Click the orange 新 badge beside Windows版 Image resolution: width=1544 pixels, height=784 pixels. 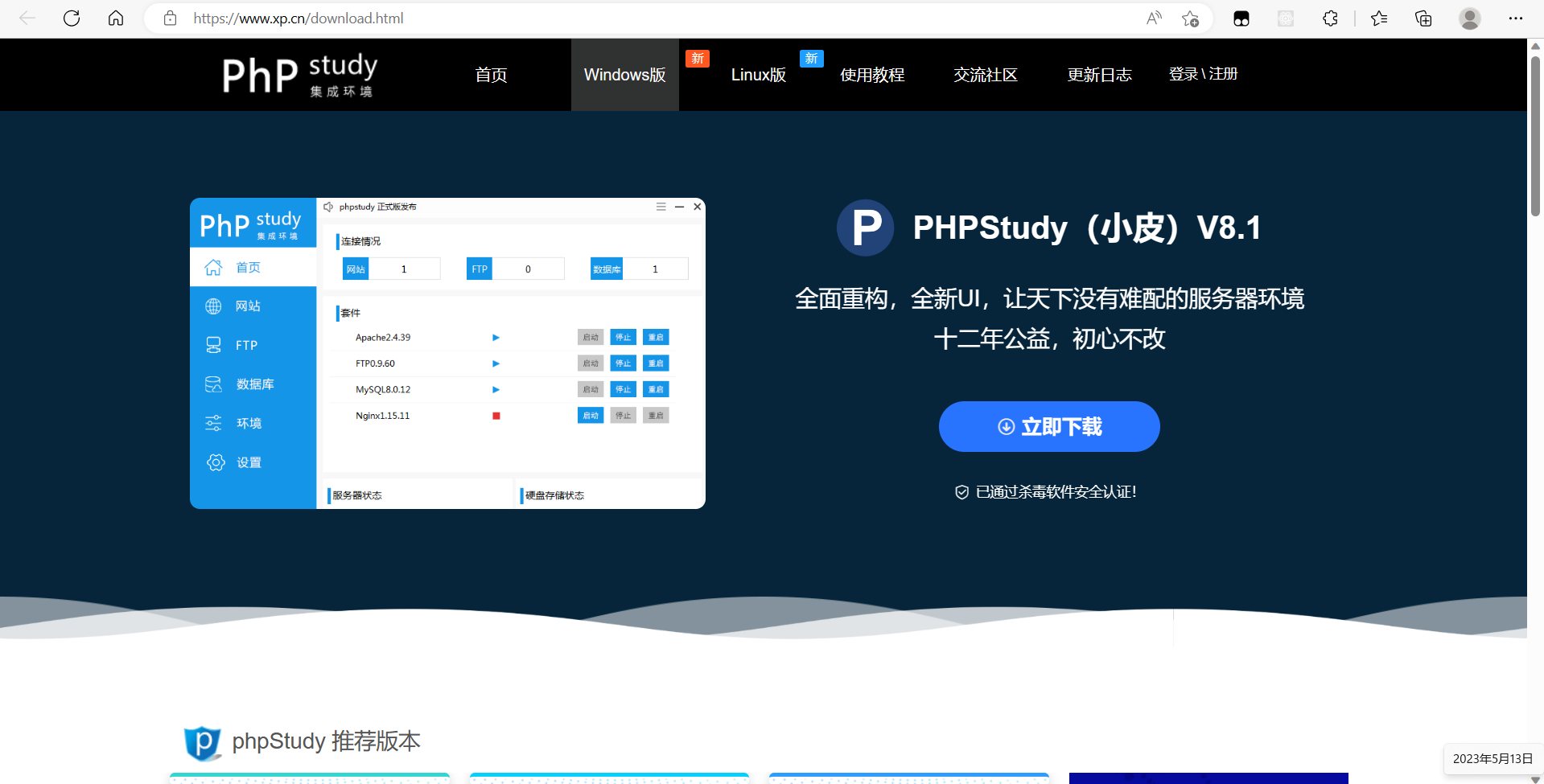[698, 59]
